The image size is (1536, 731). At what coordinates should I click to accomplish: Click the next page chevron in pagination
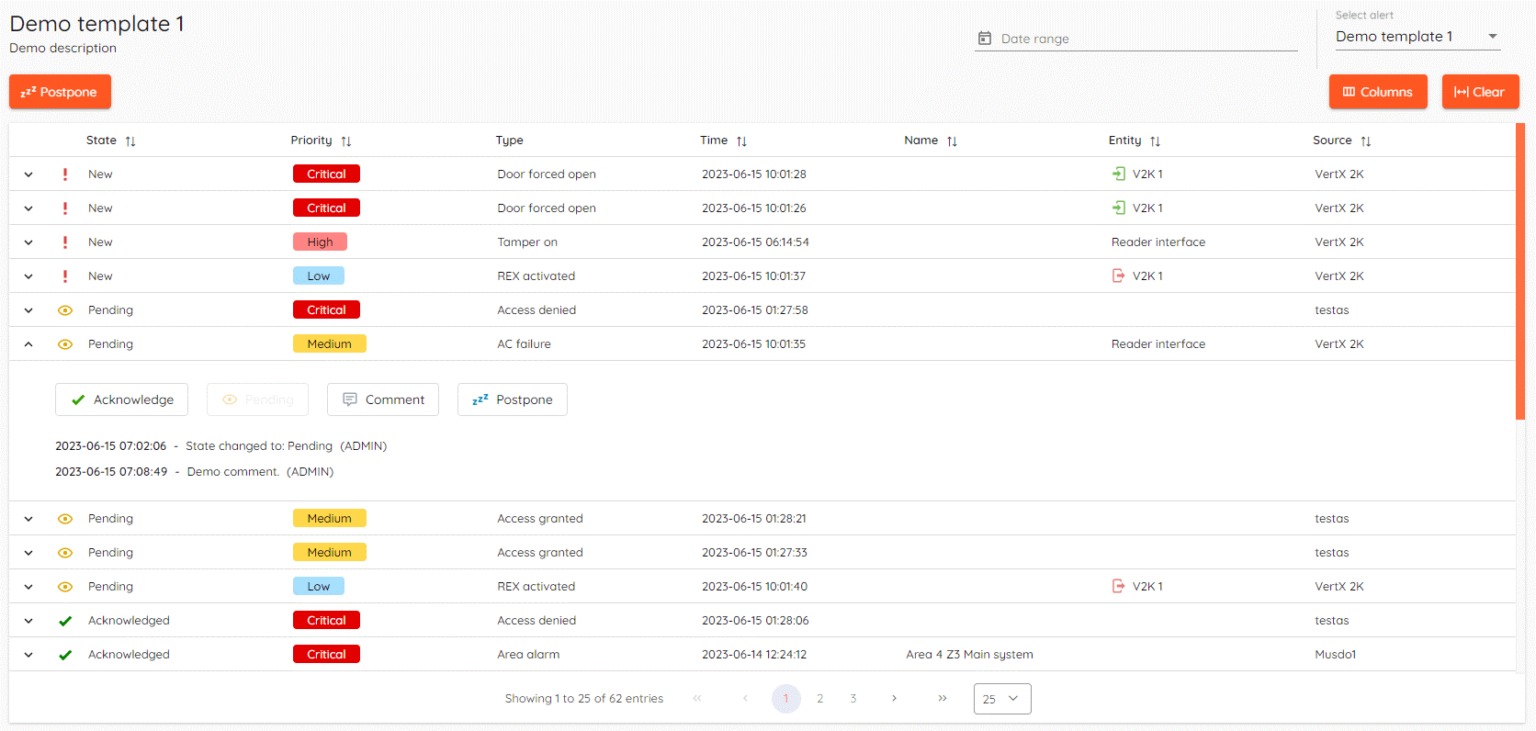point(893,698)
